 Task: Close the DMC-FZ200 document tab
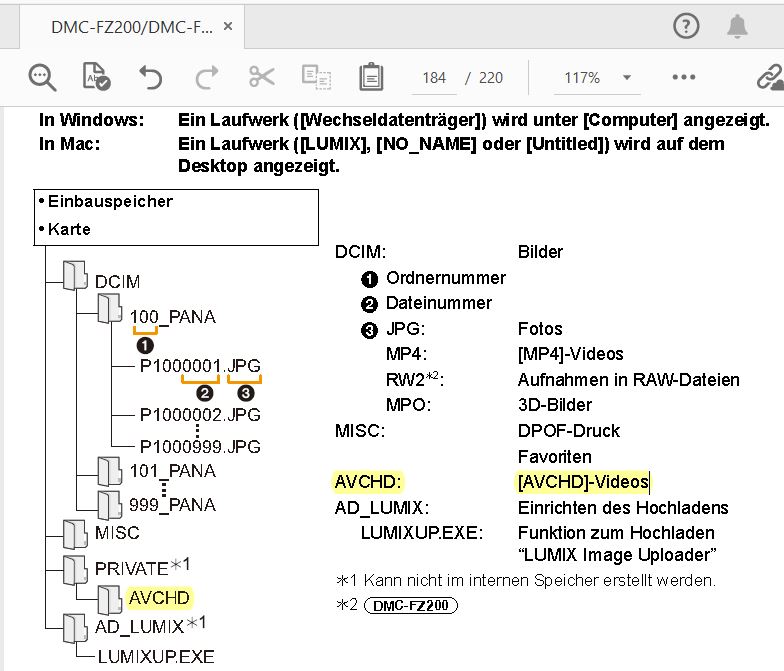click(x=229, y=28)
